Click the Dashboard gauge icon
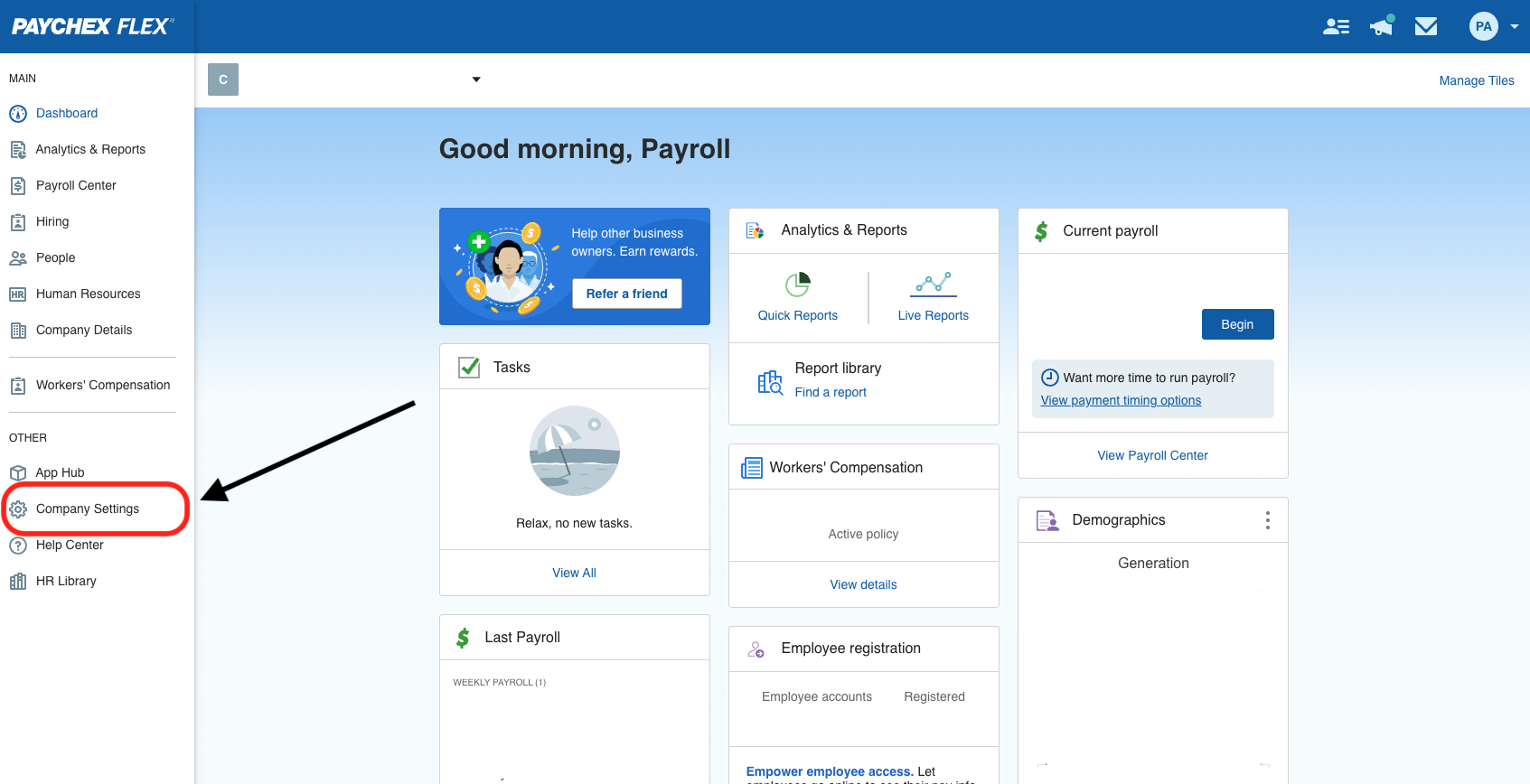Viewport: 1530px width, 784px height. 18,114
